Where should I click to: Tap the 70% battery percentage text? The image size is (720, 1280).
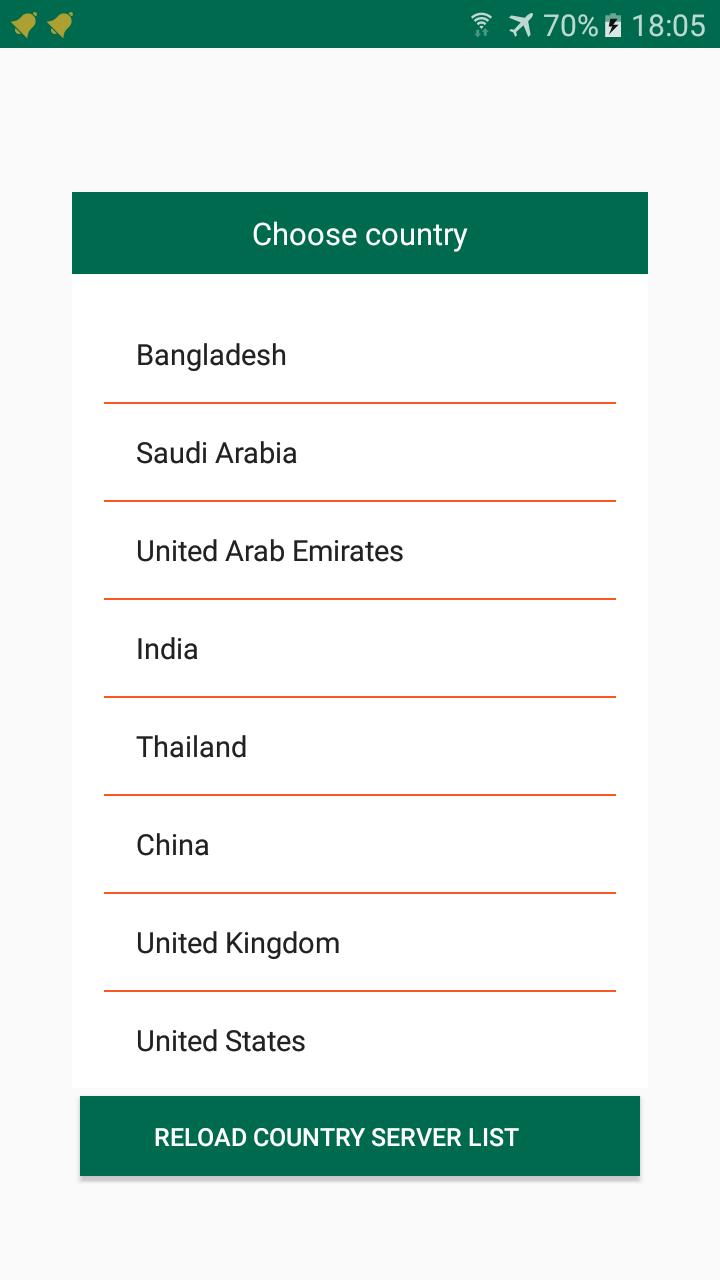point(570,25)
